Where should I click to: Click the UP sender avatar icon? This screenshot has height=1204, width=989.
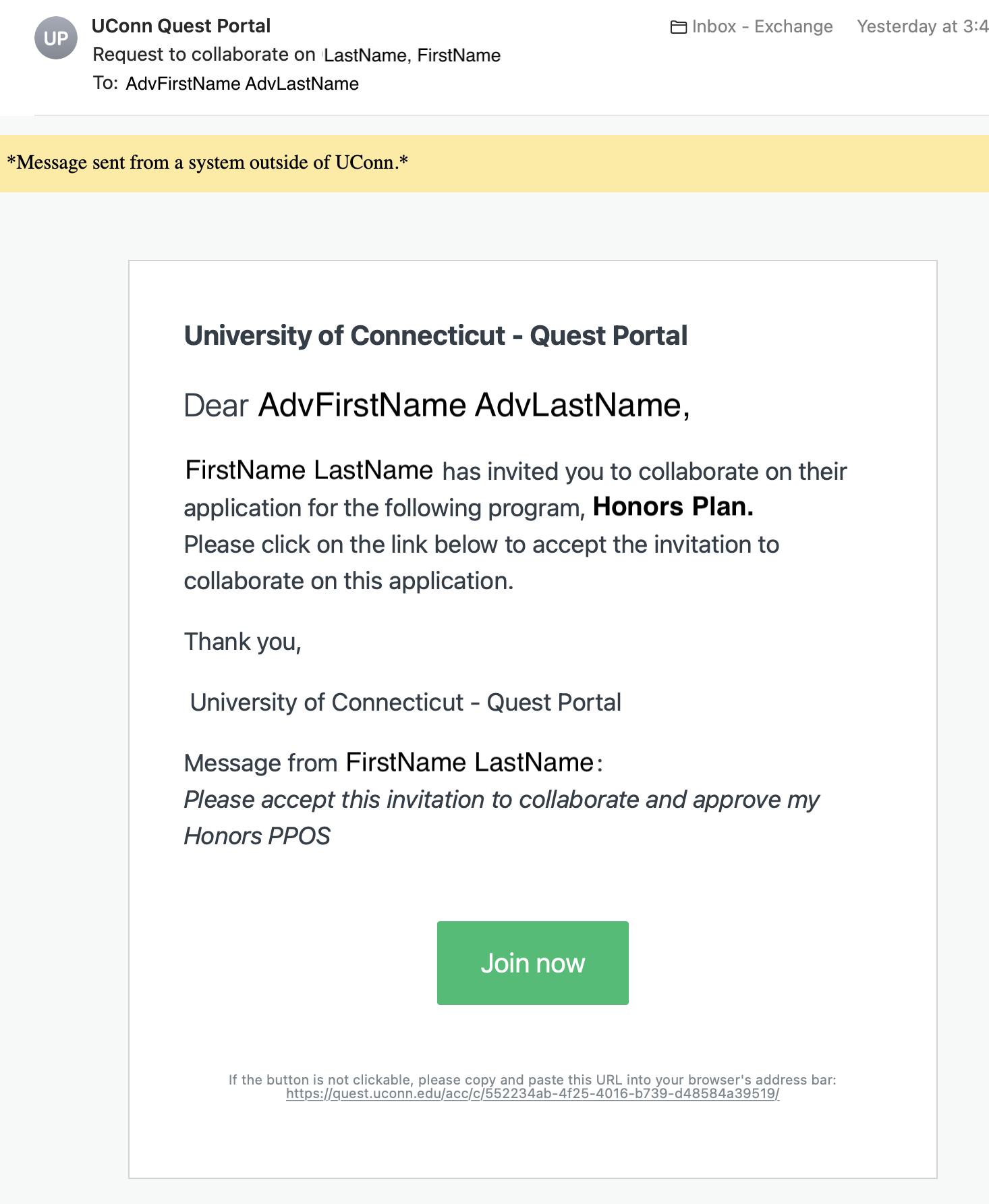click(x=57, y=38)
